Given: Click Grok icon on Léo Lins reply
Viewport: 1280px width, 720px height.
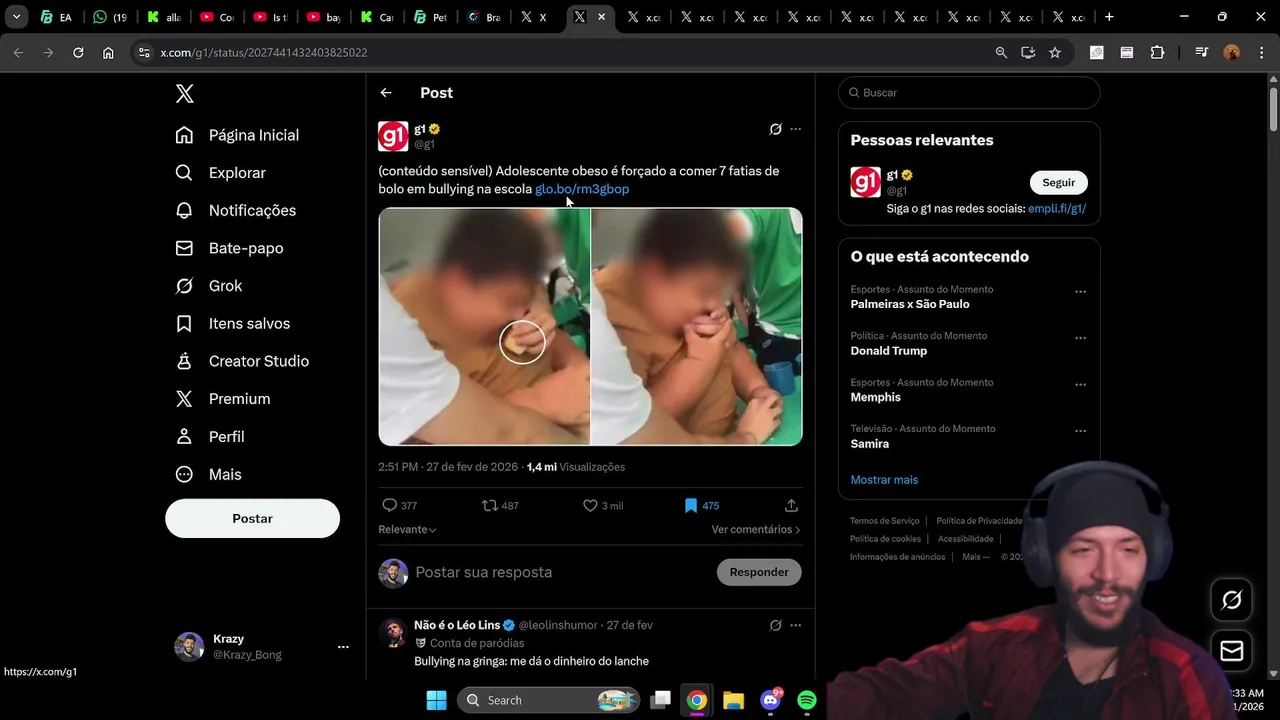Looking at the screenshot, I should [775, 625].
